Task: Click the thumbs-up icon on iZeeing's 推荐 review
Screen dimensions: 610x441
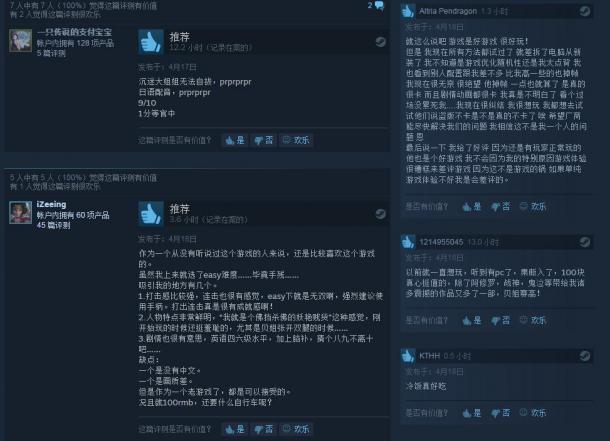Action: 151,214
